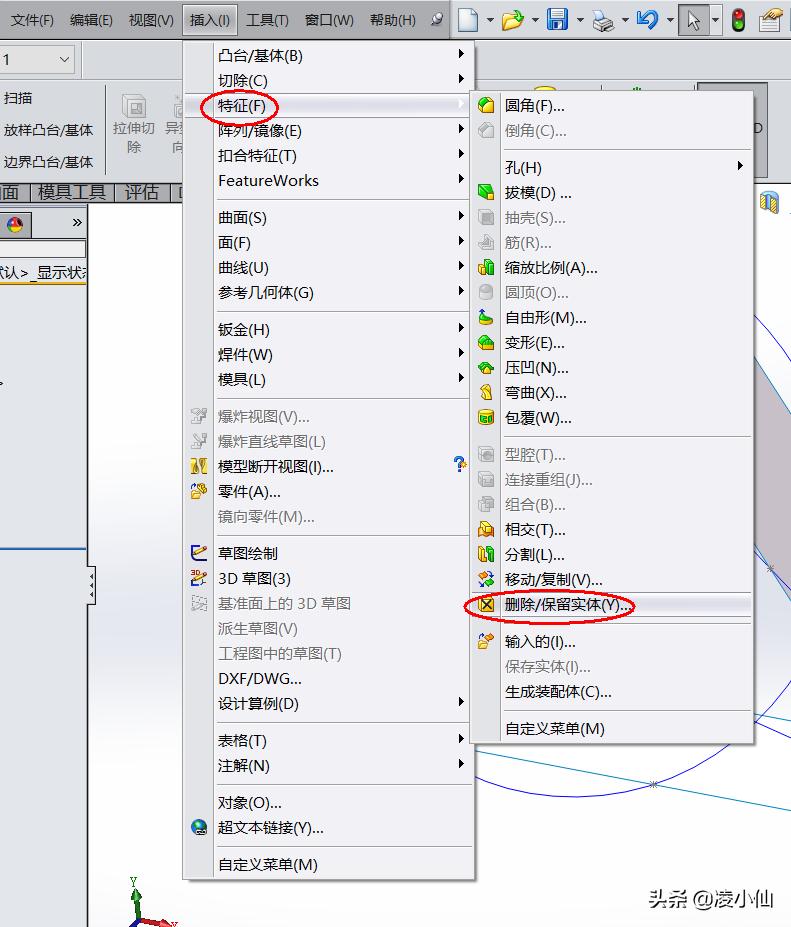This screenshot has height=927, width=791.
Task: Open the 编辑(E) menu
Action: pos(91,20)
